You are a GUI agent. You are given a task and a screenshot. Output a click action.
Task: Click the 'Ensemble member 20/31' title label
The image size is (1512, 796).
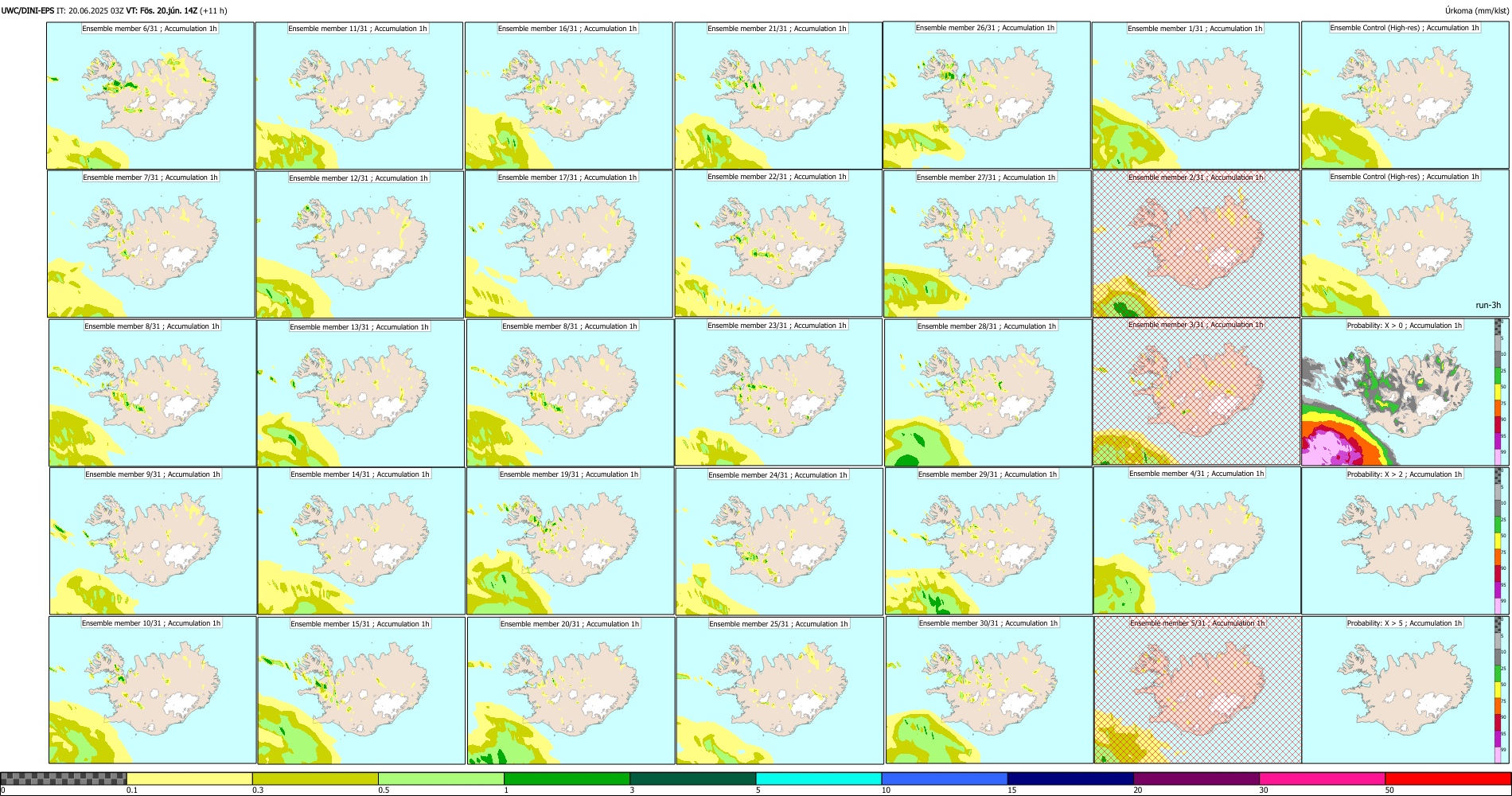[x=570, y=624]
